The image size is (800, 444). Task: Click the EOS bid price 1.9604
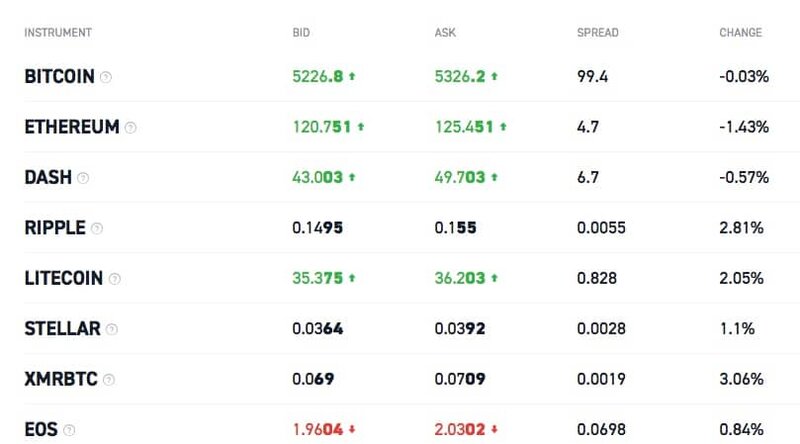[318, 431]
